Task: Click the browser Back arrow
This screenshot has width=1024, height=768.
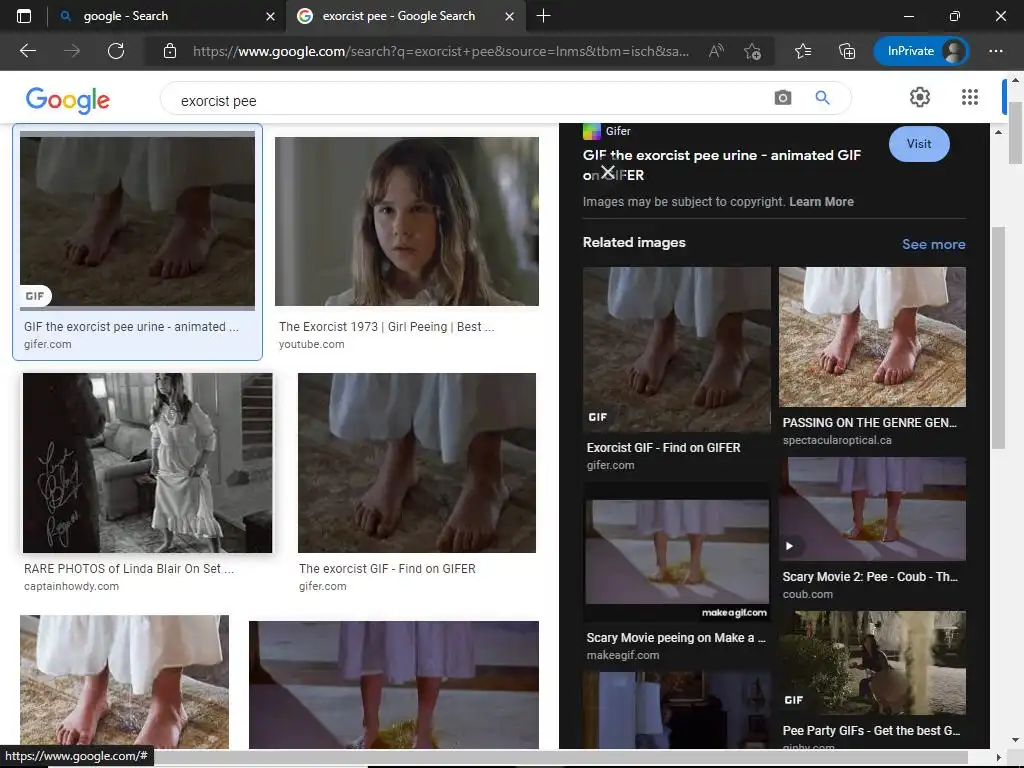Action: click(27, 51)
